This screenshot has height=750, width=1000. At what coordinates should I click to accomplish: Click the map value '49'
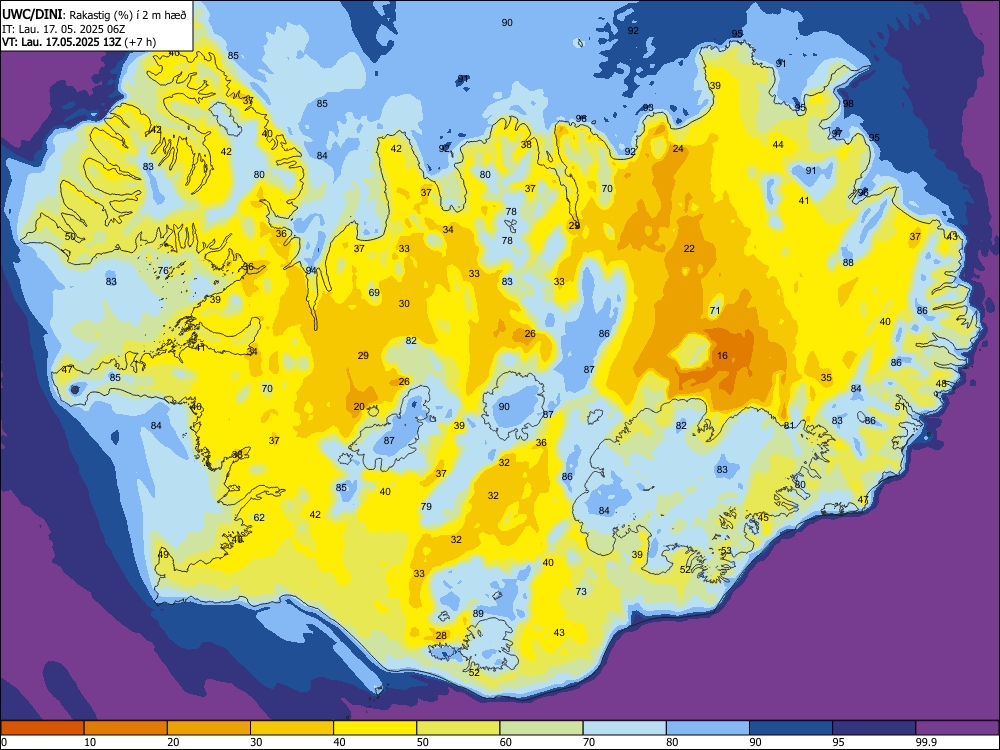pos(163,554)
